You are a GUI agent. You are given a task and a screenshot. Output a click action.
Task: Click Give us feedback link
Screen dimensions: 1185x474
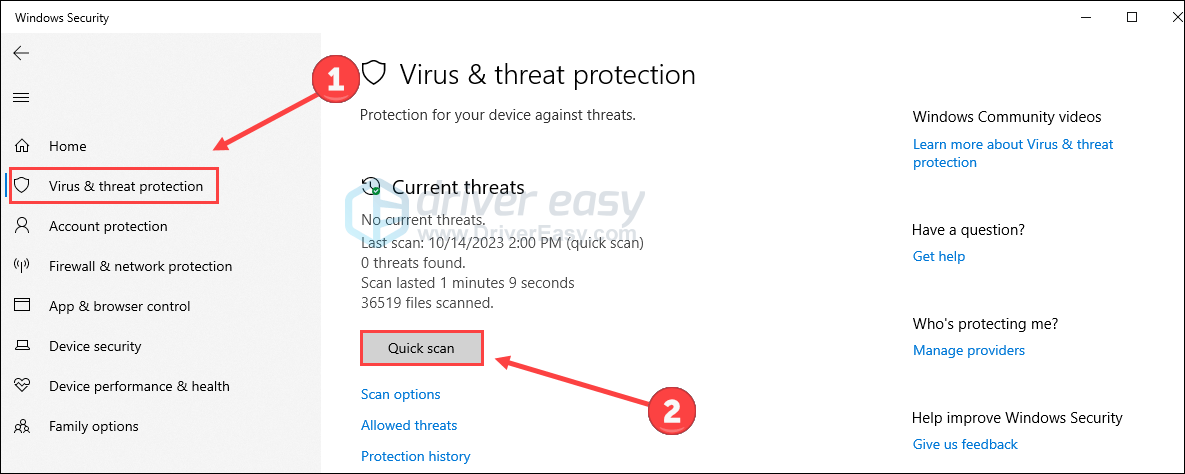pos(965,445)
